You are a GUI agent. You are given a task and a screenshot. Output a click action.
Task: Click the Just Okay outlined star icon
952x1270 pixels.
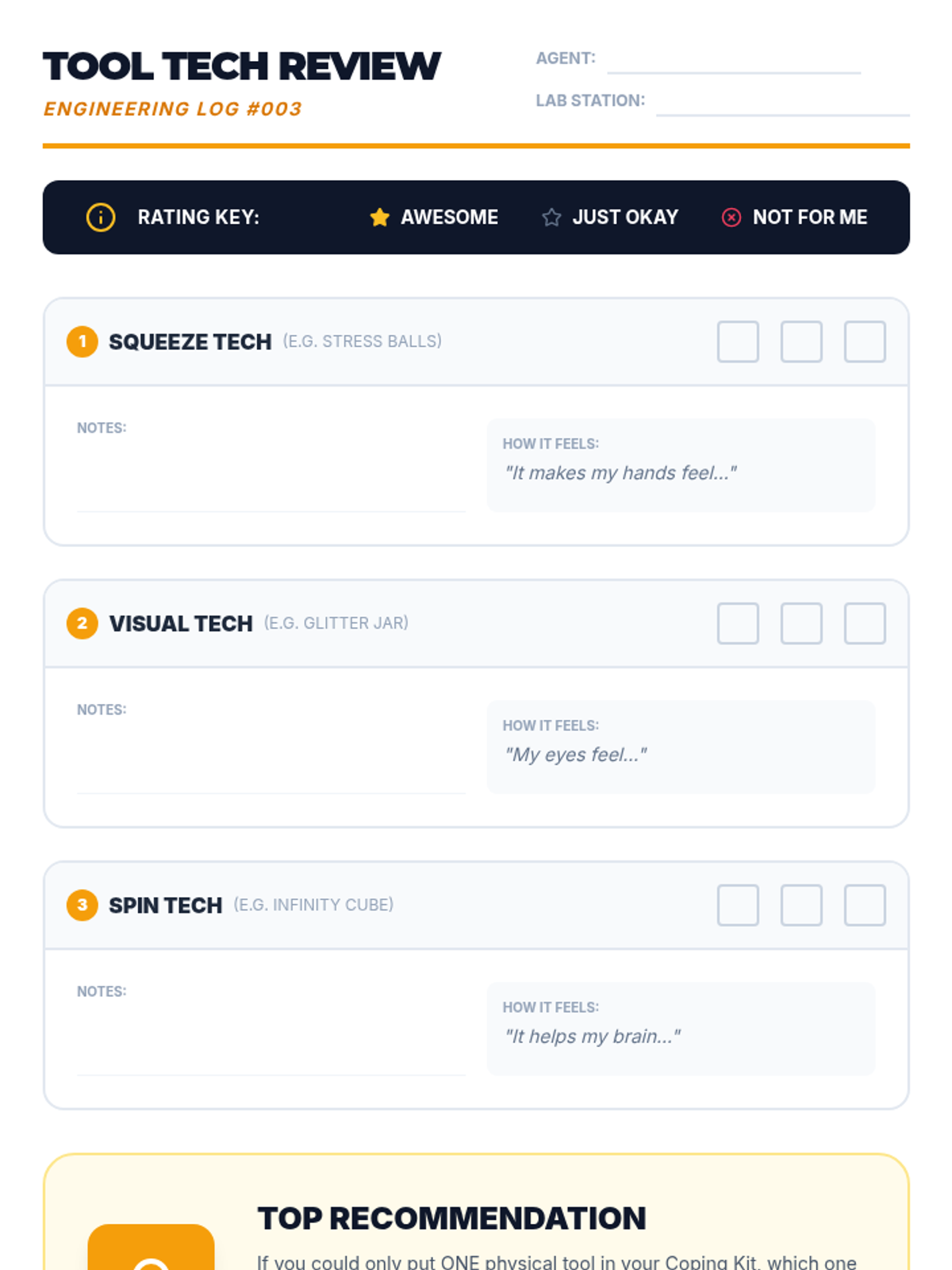coord(551,217)
